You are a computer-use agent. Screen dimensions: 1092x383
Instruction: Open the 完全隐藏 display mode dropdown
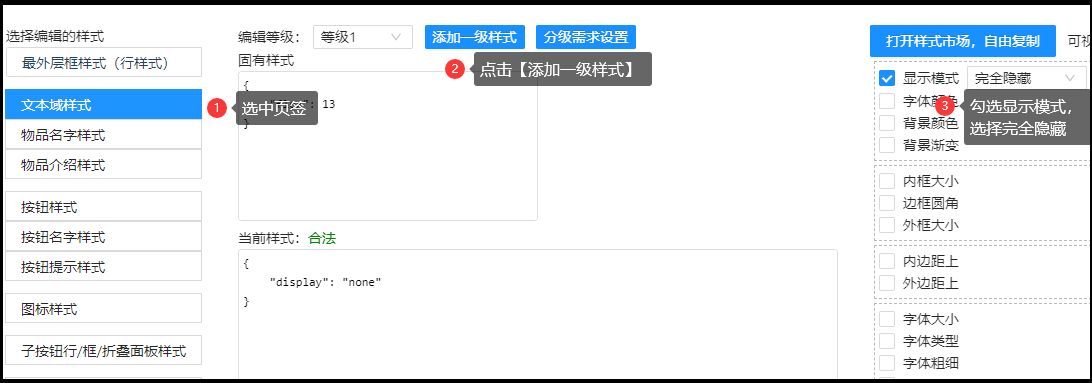[1027, 78]
